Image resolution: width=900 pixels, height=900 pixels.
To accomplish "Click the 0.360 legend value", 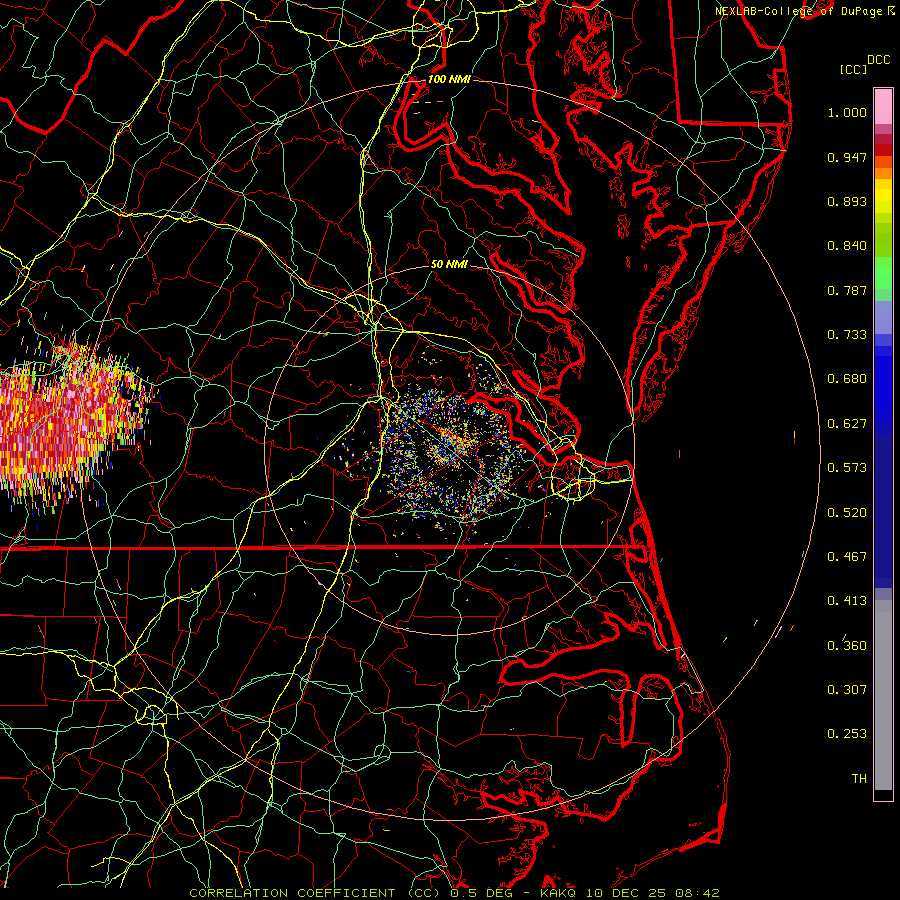I will click(847, 646).
